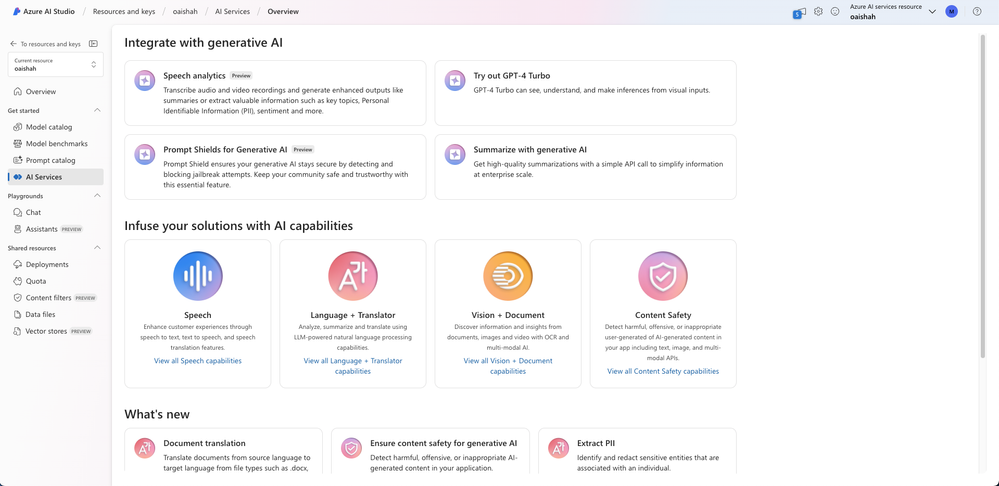Click the Try out GPT-4 Turbo title

pos(512,76)
